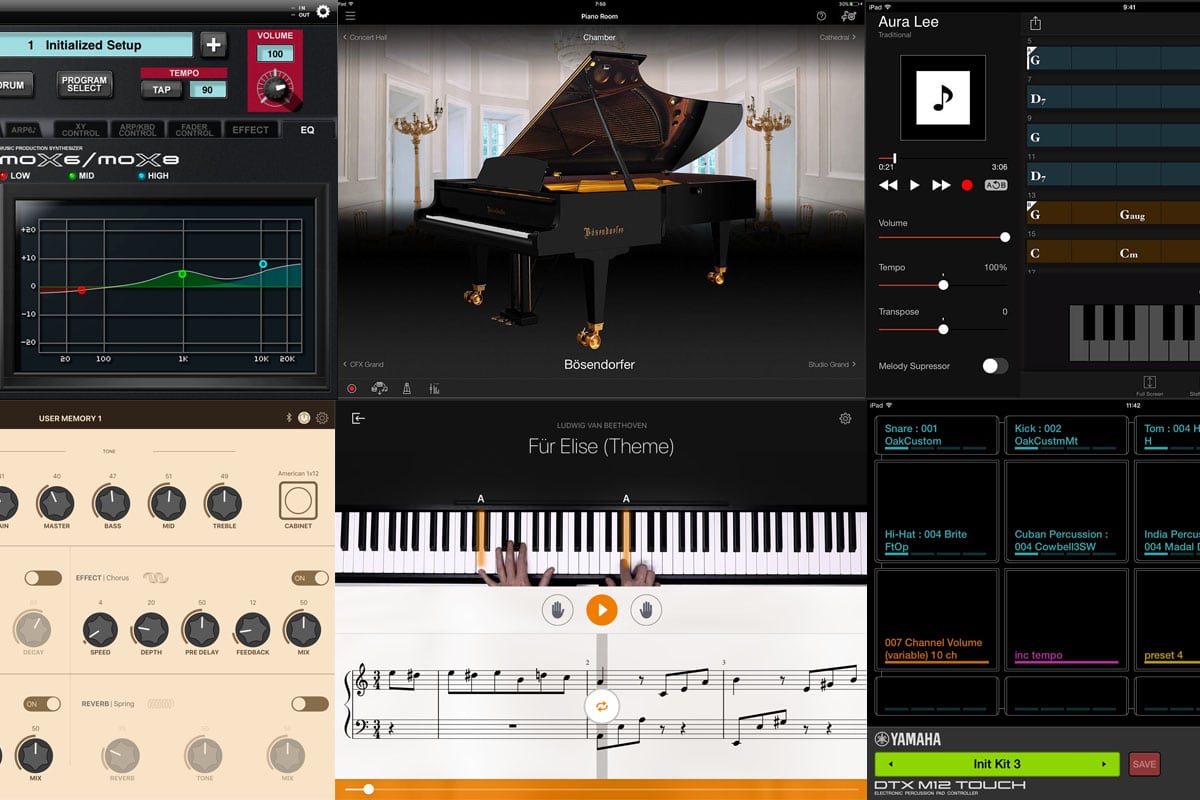Tap the Bluetooth icon in amp app
Screen dimensions: 1200x800
click(288, 418)
